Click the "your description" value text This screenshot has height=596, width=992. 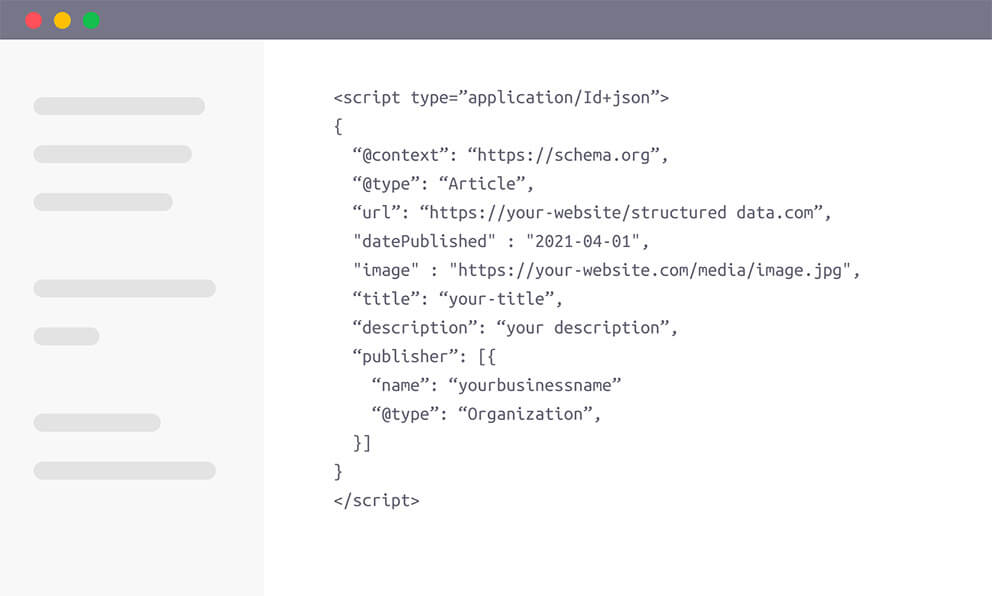(x=583, y=328)
